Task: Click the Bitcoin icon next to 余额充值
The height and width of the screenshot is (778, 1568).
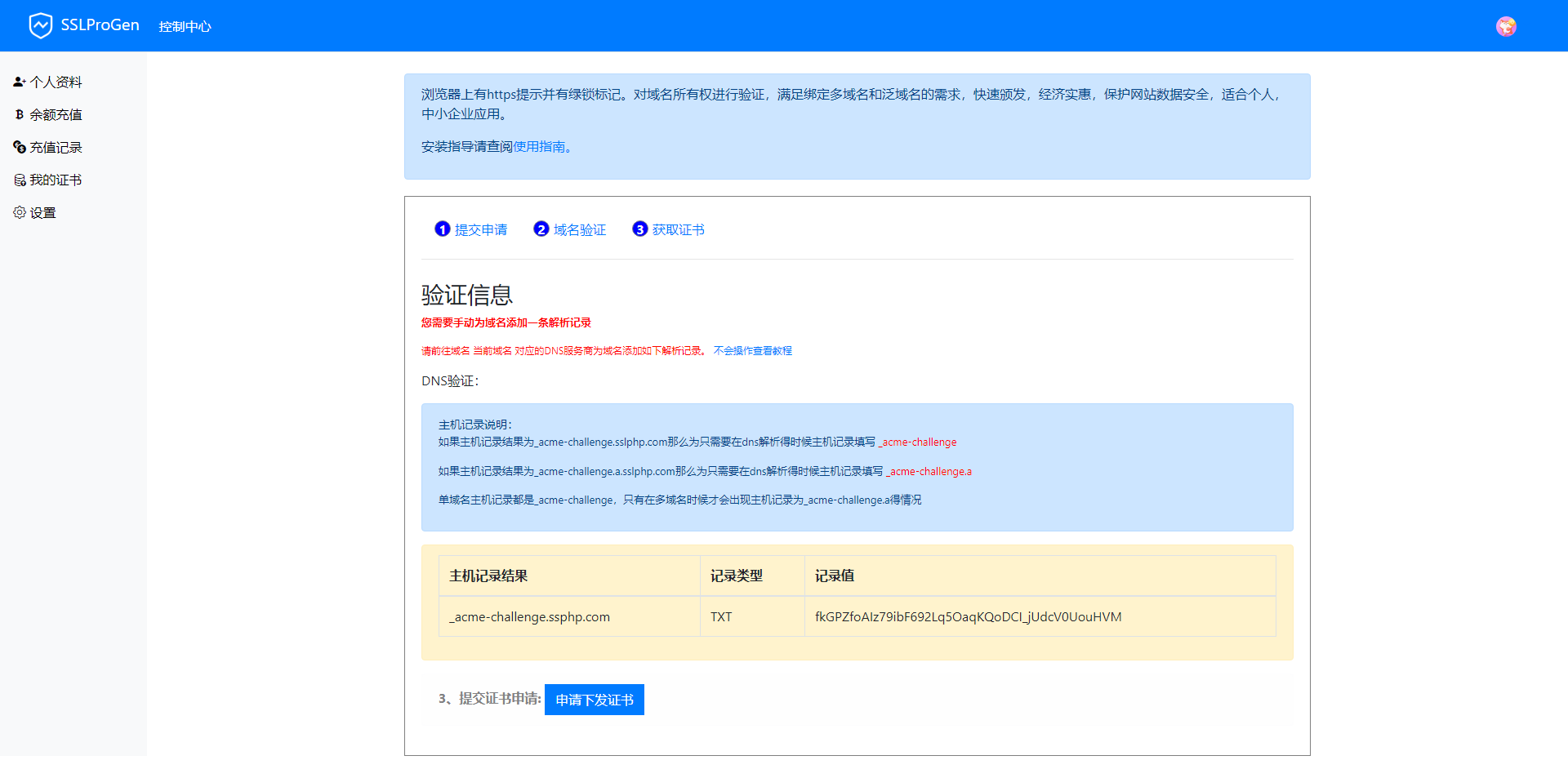Action: pyautogui.click(x=19, y=114)
